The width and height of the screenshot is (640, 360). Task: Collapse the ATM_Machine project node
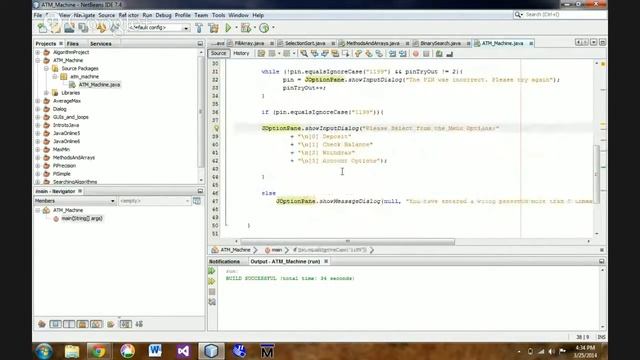tap(38, 60)
